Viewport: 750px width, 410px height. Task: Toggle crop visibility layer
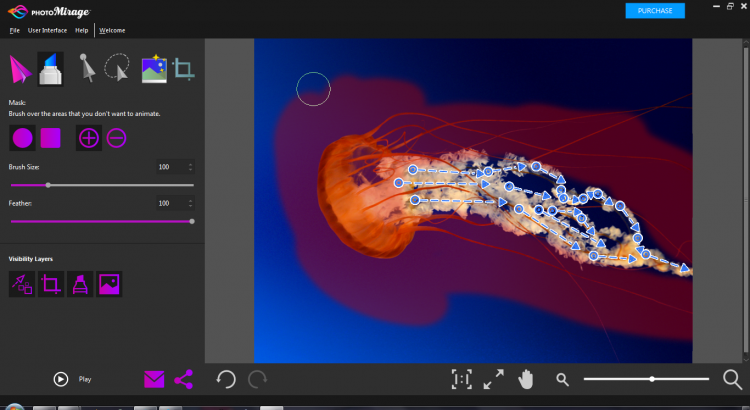[x=51, y=284]
